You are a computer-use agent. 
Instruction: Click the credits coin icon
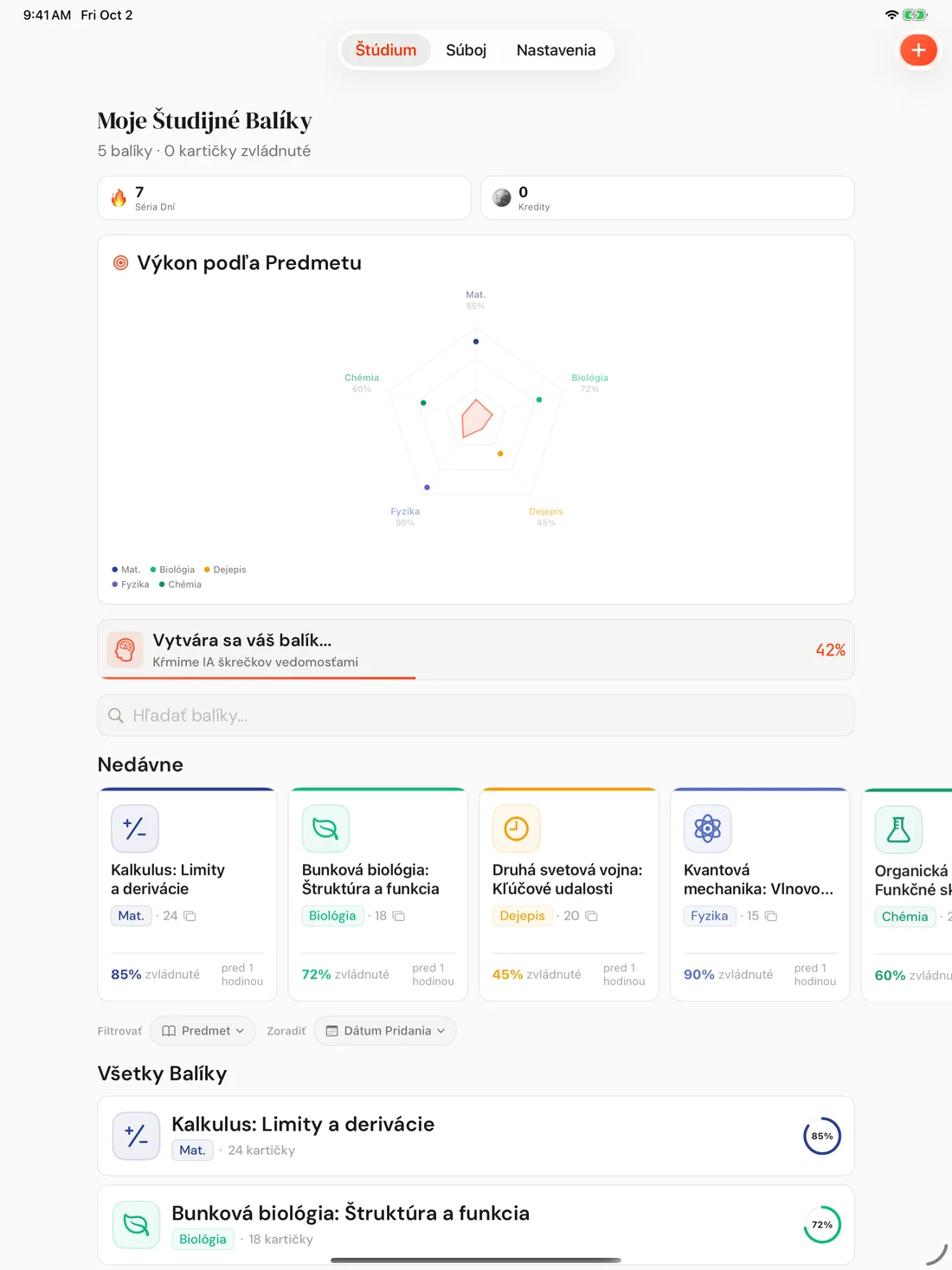click(502, 198)
